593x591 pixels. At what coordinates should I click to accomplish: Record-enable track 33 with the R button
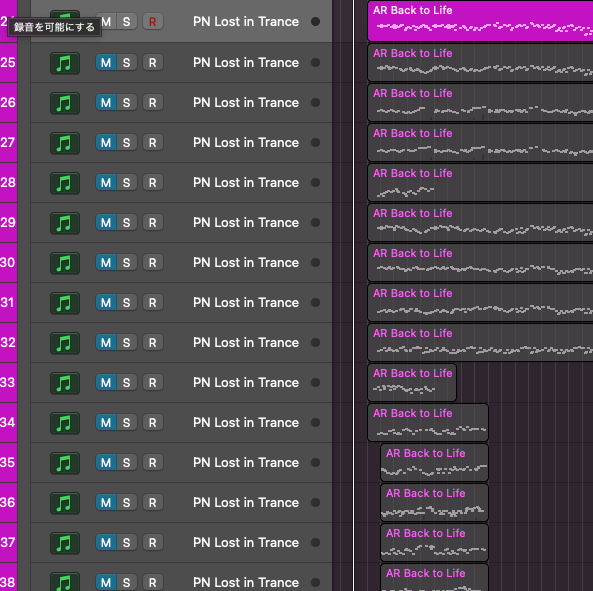[x=153, y=383]
